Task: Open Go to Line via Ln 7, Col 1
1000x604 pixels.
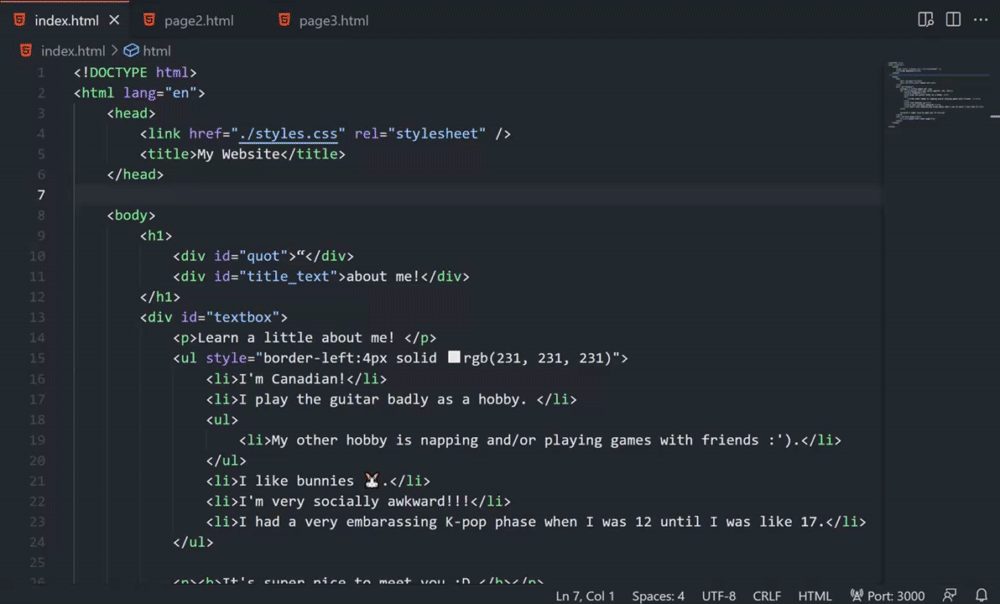Action: click(x=585, y=596)
